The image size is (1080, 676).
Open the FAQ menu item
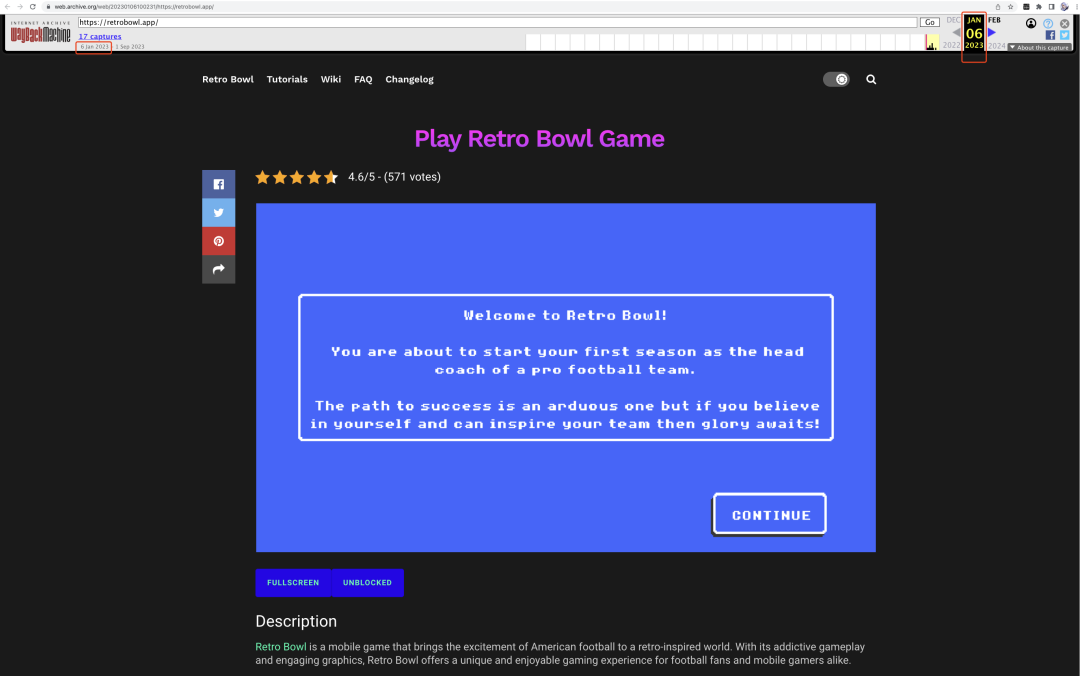click(x=363, y=79)
